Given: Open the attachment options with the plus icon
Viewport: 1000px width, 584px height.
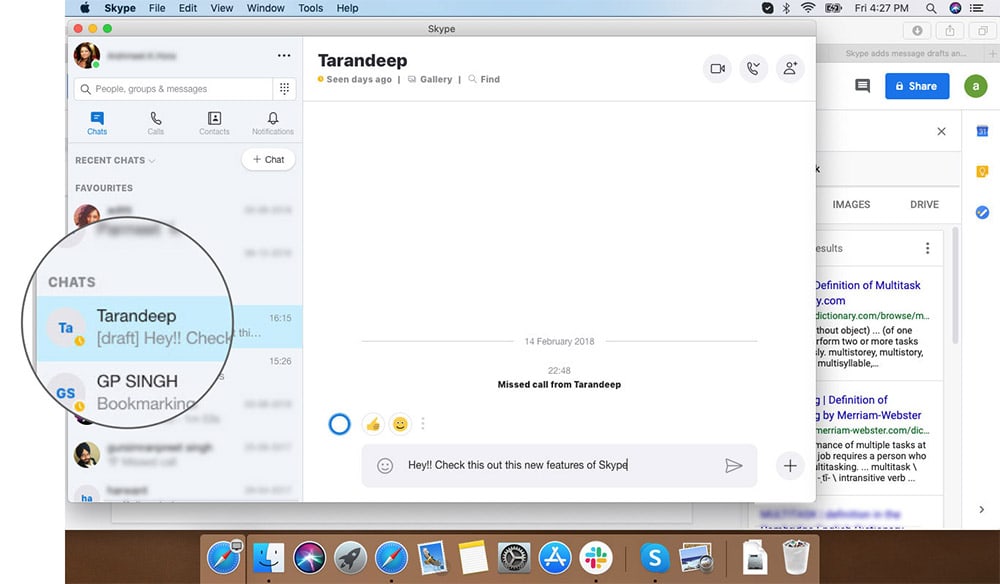Looking at the screenshot, I should tap(789, 465).
